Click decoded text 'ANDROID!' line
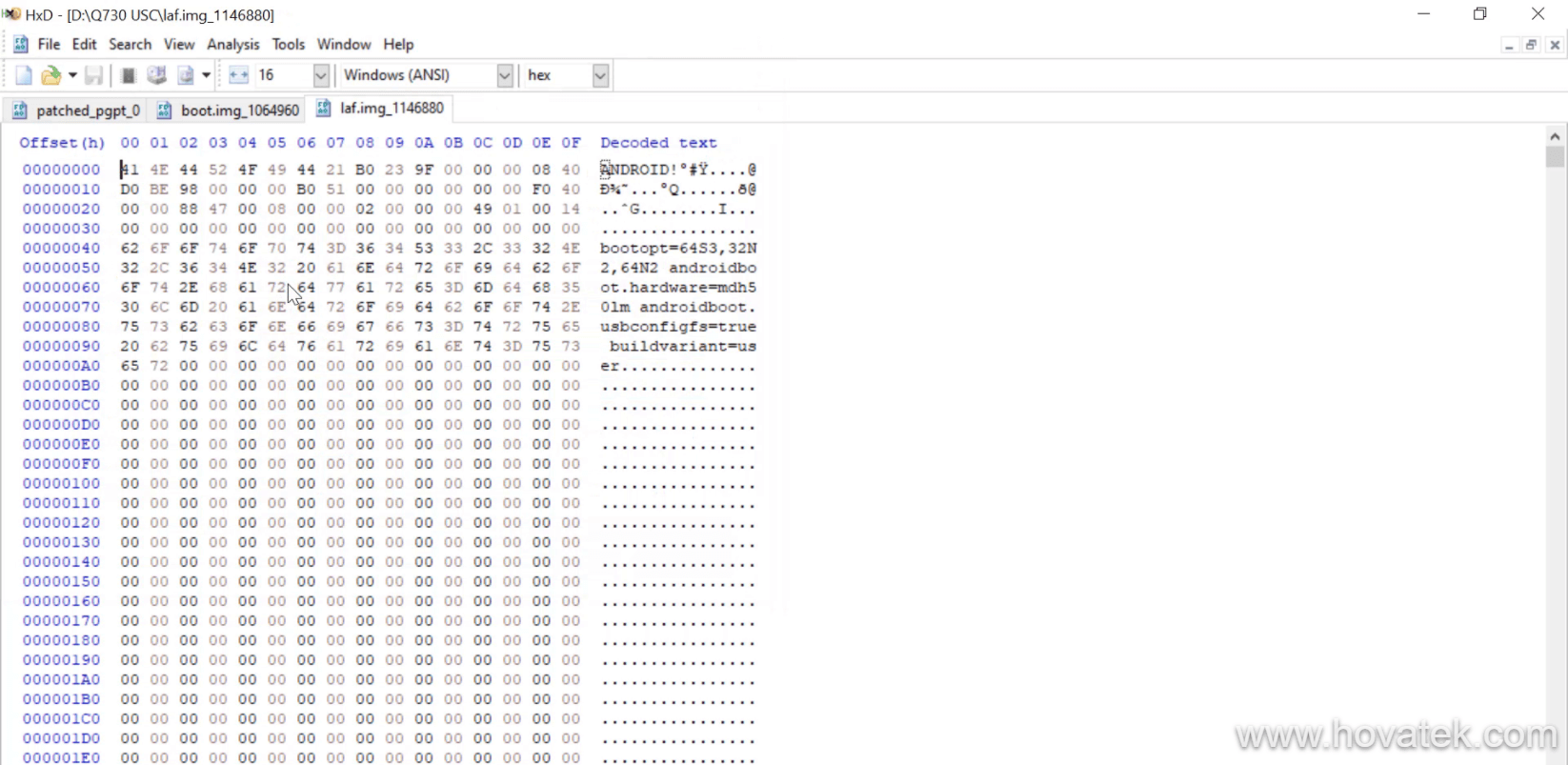Screen dimensions: 1568x765 click(x=678, y=170)
